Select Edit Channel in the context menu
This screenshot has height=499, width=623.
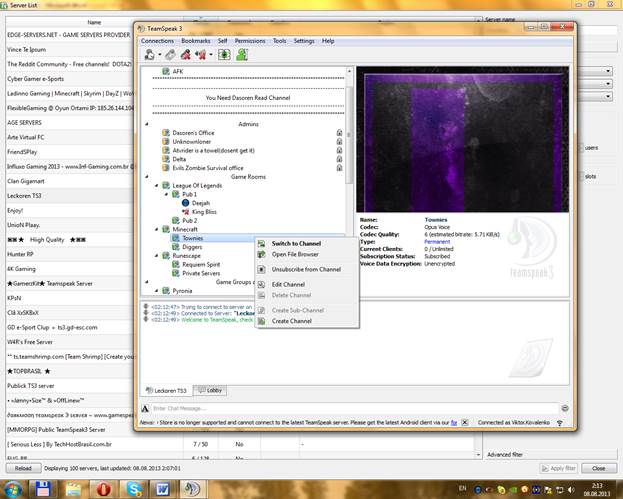point(288,284)
